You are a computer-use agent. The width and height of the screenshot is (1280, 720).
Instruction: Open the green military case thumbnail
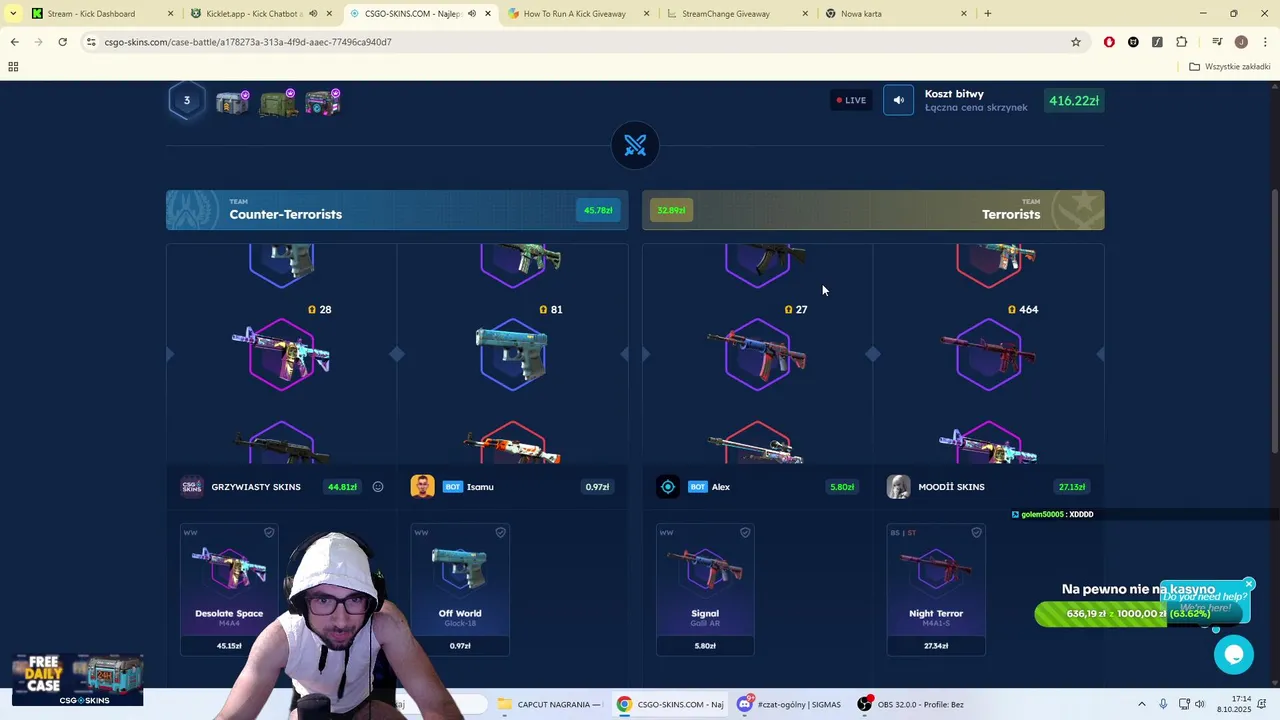[x=278, y=102]
